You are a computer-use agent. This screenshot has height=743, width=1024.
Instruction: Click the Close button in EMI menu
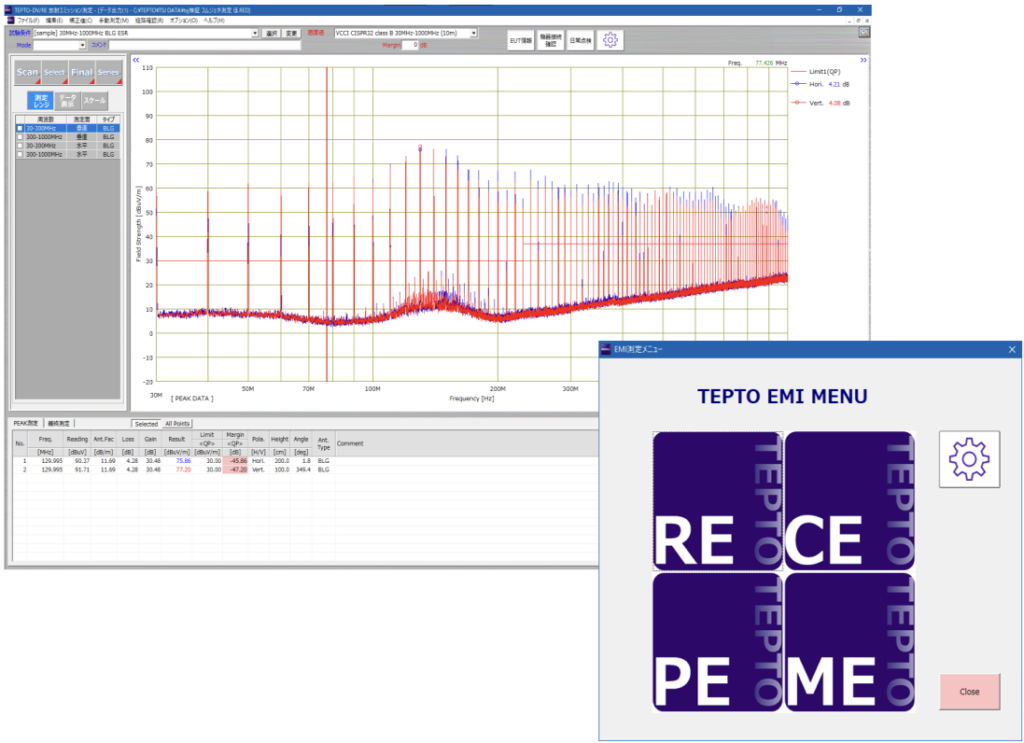pyautogui.click(x=969, y=691)
